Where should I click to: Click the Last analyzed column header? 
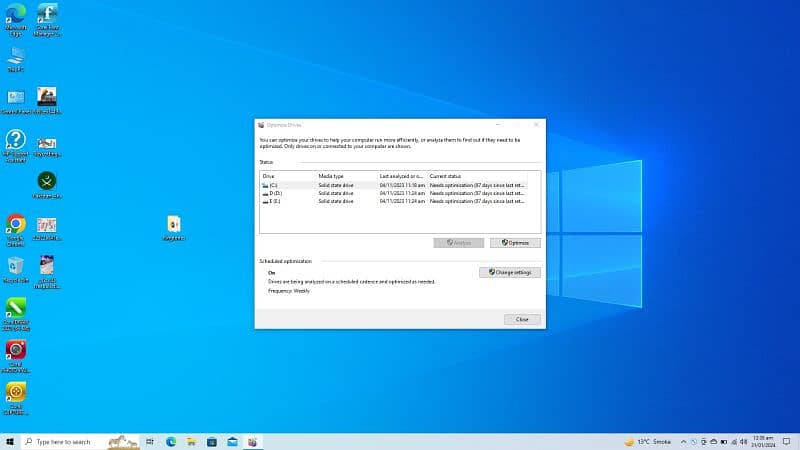401,176
